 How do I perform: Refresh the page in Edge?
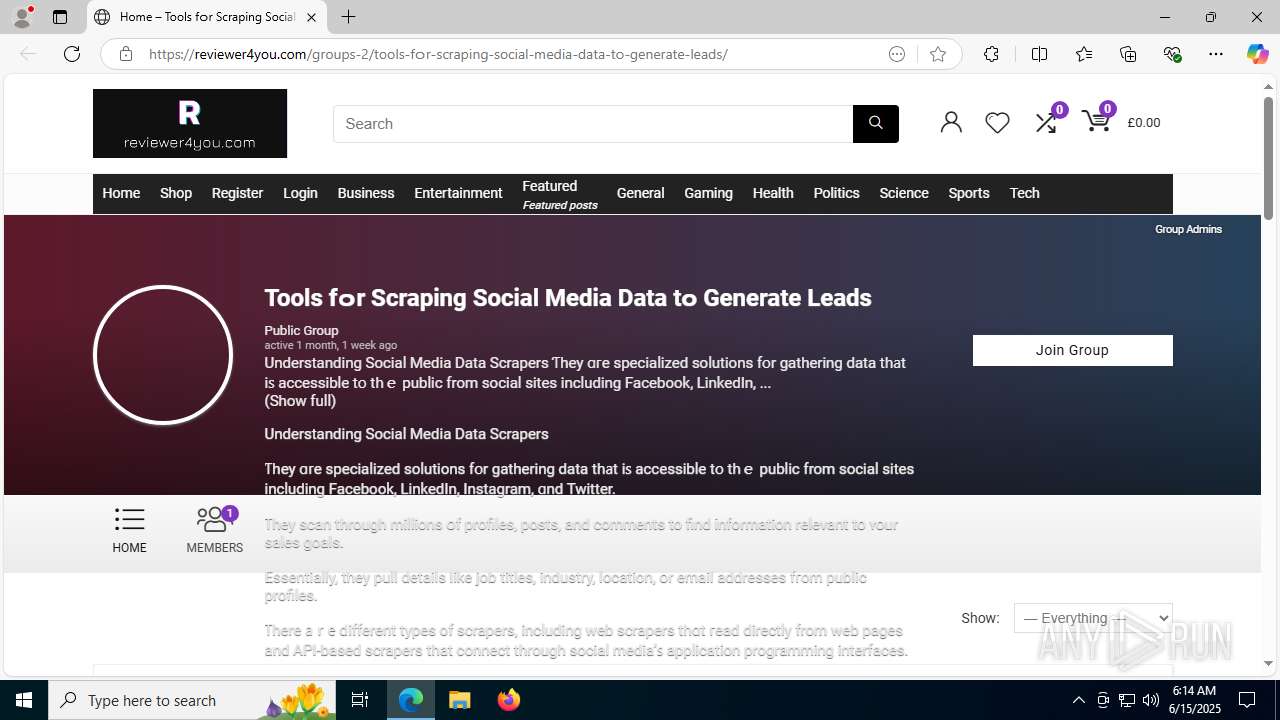pyautogui.click(x=72, y=54)
